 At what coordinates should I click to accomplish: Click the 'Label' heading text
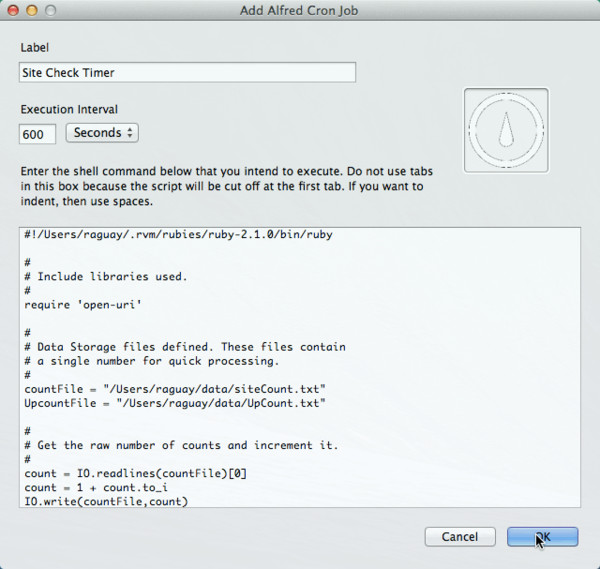click(35, 48)
